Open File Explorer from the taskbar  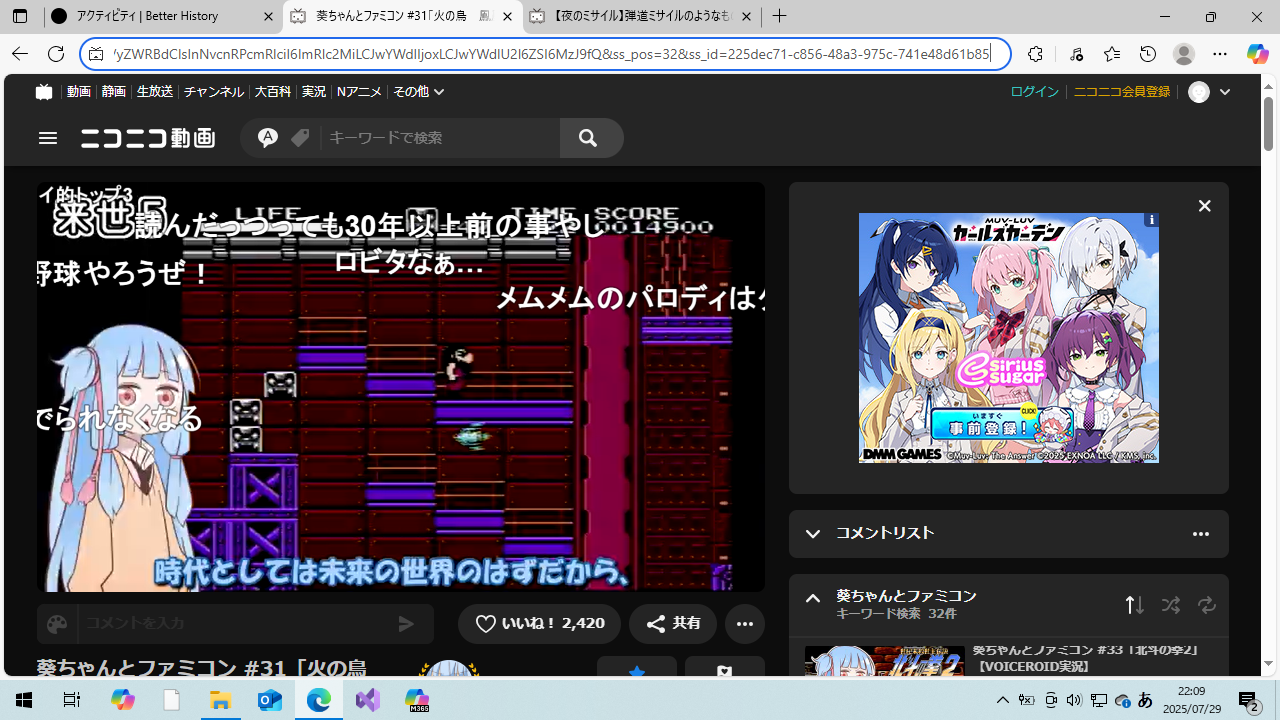click(220, 701)
